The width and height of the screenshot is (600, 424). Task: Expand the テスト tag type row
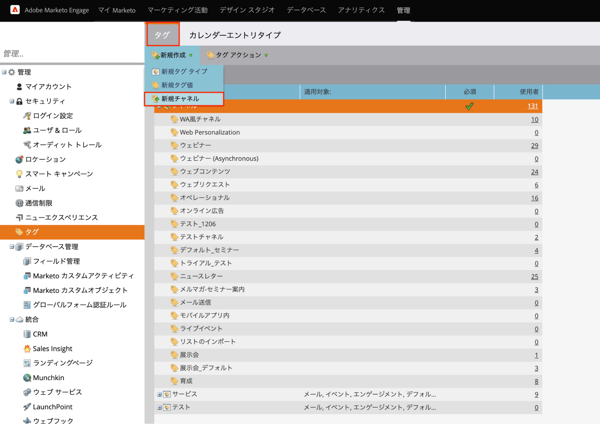(x=159, y=407)
